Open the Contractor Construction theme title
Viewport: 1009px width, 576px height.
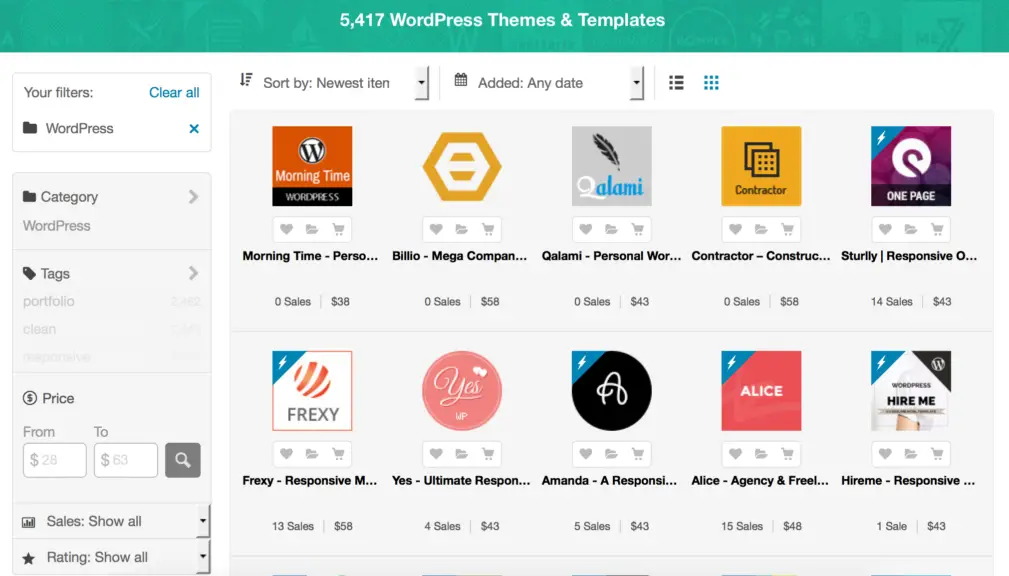(x=761, y=256)
